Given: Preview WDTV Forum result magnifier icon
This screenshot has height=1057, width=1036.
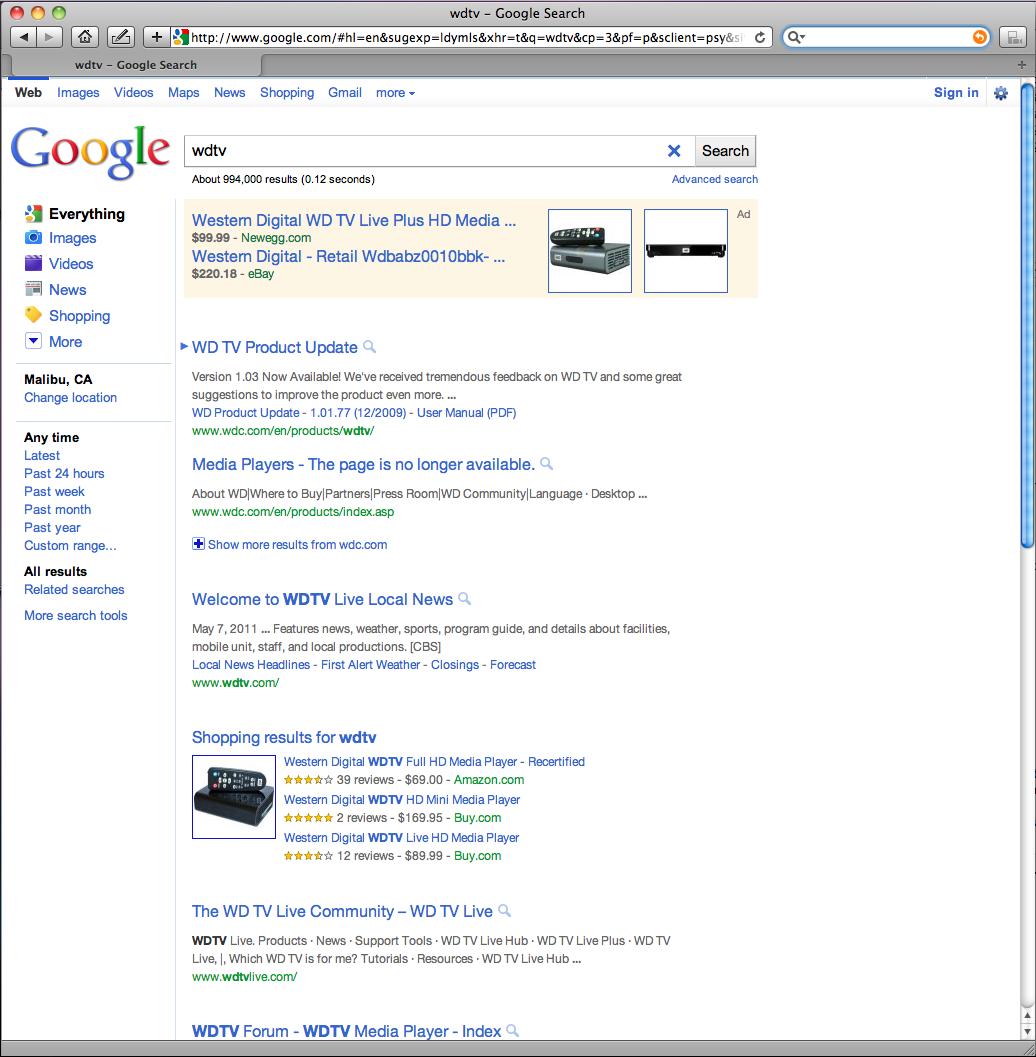Looking at the screenshot, I should pos(512,1031).
